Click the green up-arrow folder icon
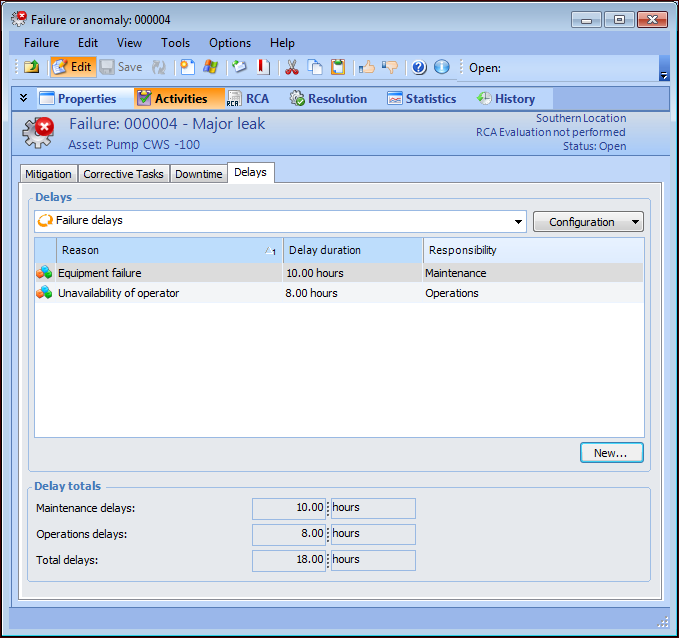Screen dimensions: 679x638 pos(32,67)
